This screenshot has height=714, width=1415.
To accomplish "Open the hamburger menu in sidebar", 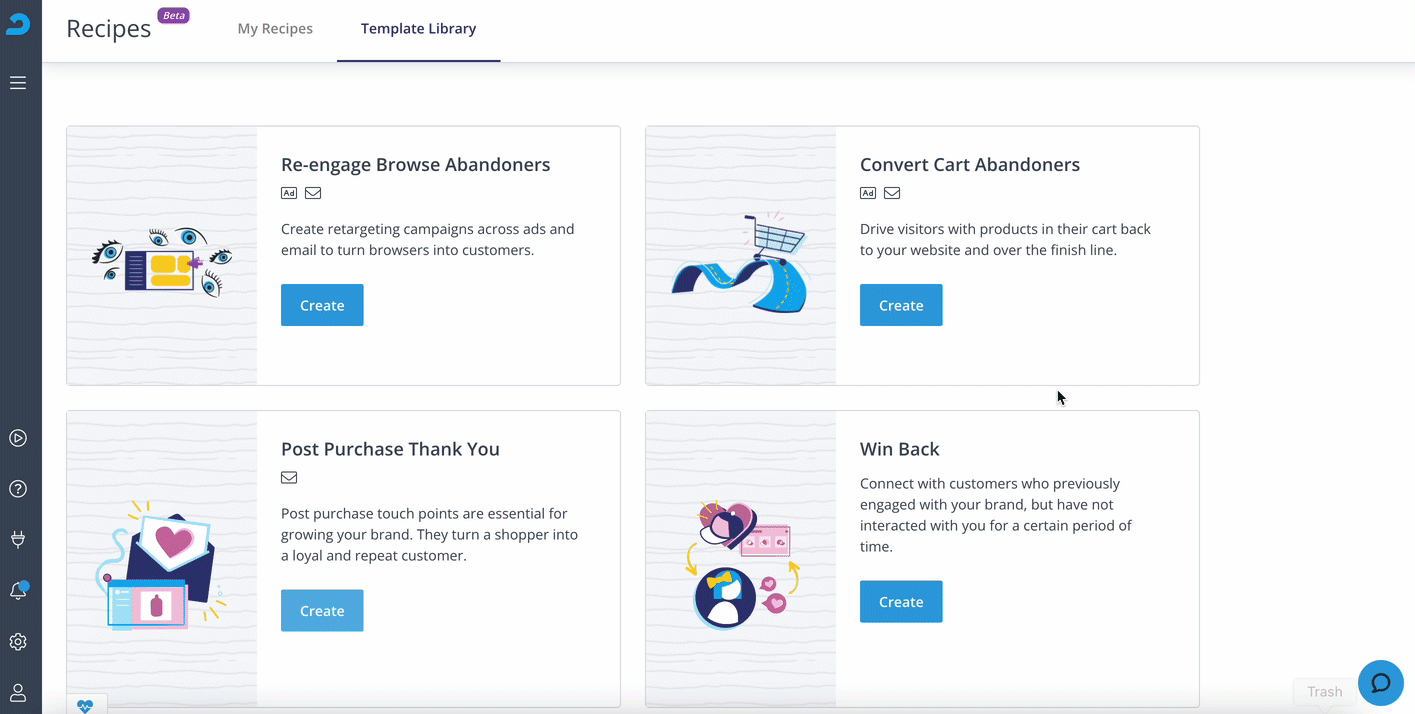I will [x=18, y=83].
